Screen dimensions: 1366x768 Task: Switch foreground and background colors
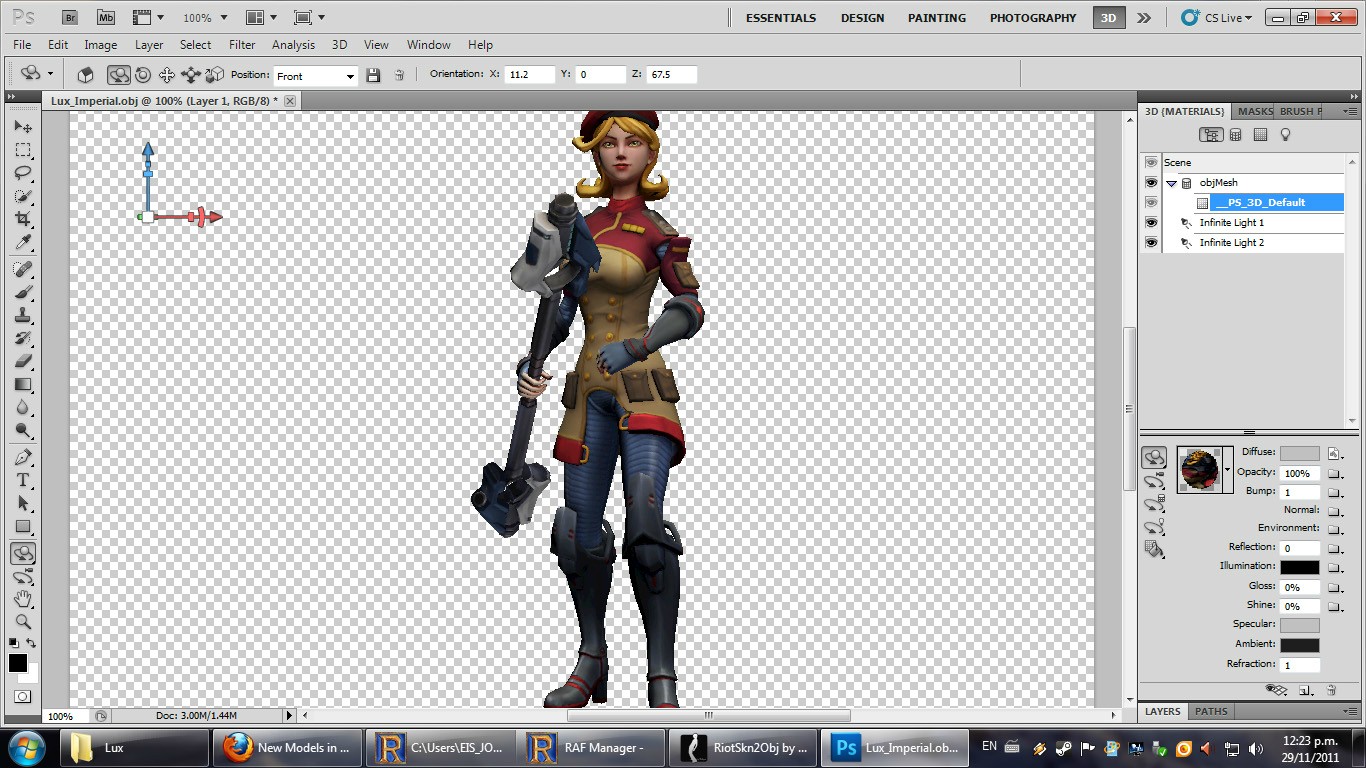pyautogui.click(x=32, y=643)
